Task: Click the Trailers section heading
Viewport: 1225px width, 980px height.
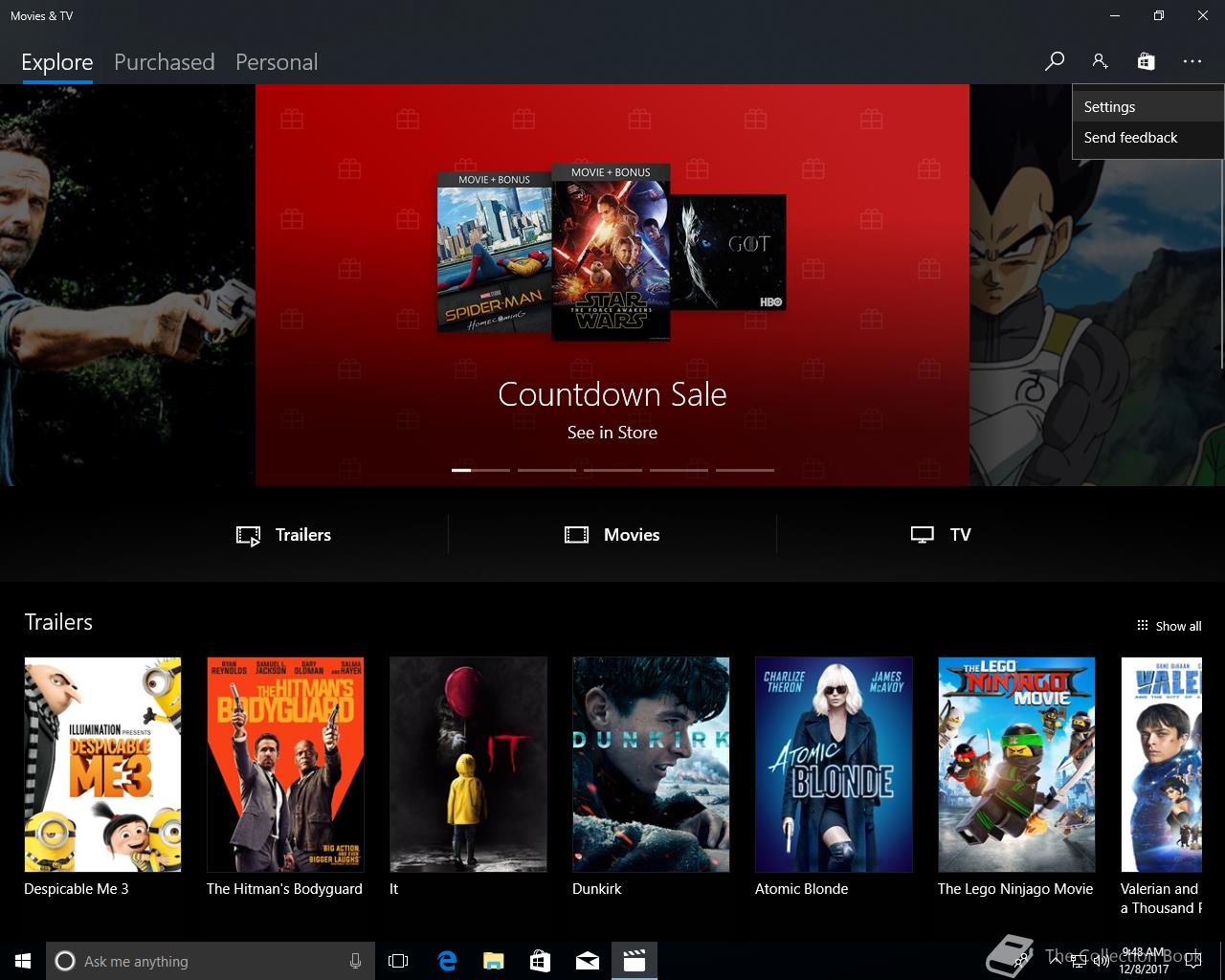Action: [x=58, y=622]
